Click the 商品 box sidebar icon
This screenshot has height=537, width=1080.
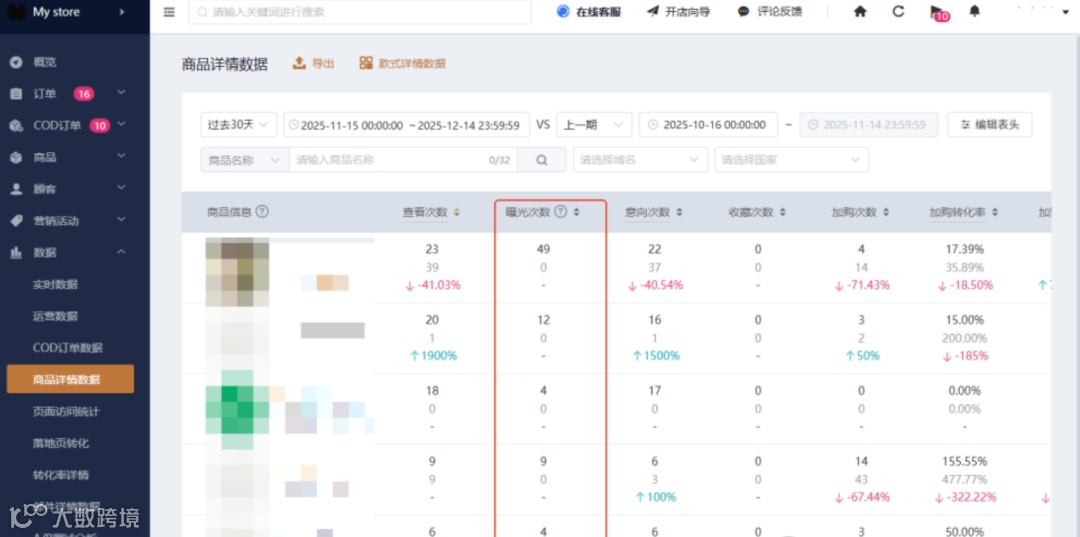[x=16, y=157]
